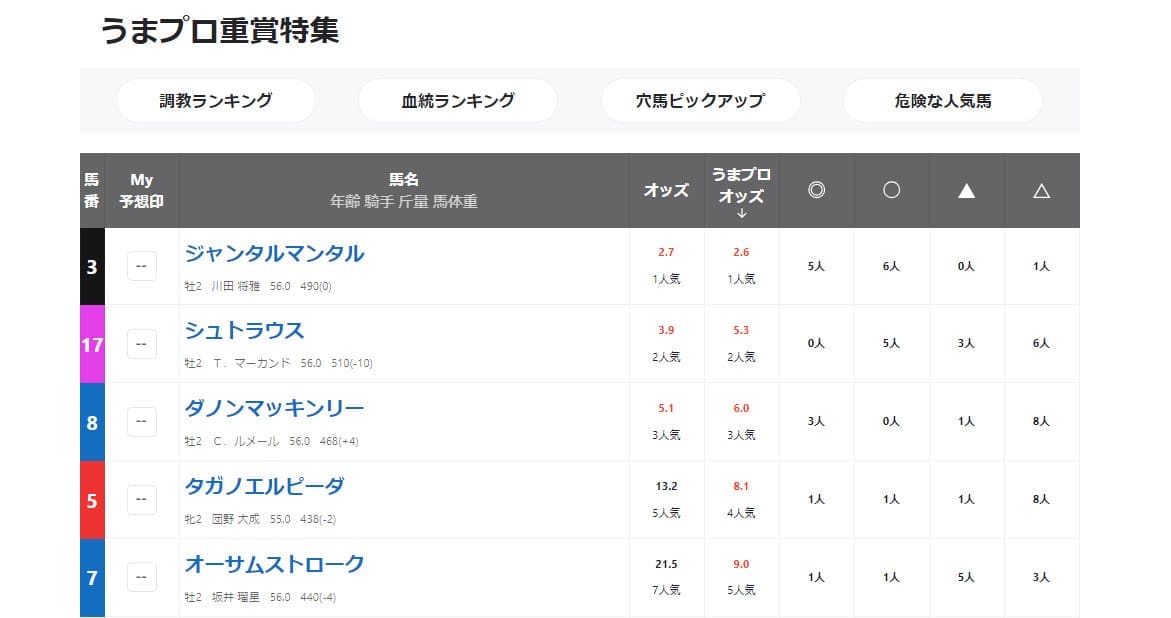
Task: Open the 穴馬ピックアップ tab
Action: (x=701, y=101)
